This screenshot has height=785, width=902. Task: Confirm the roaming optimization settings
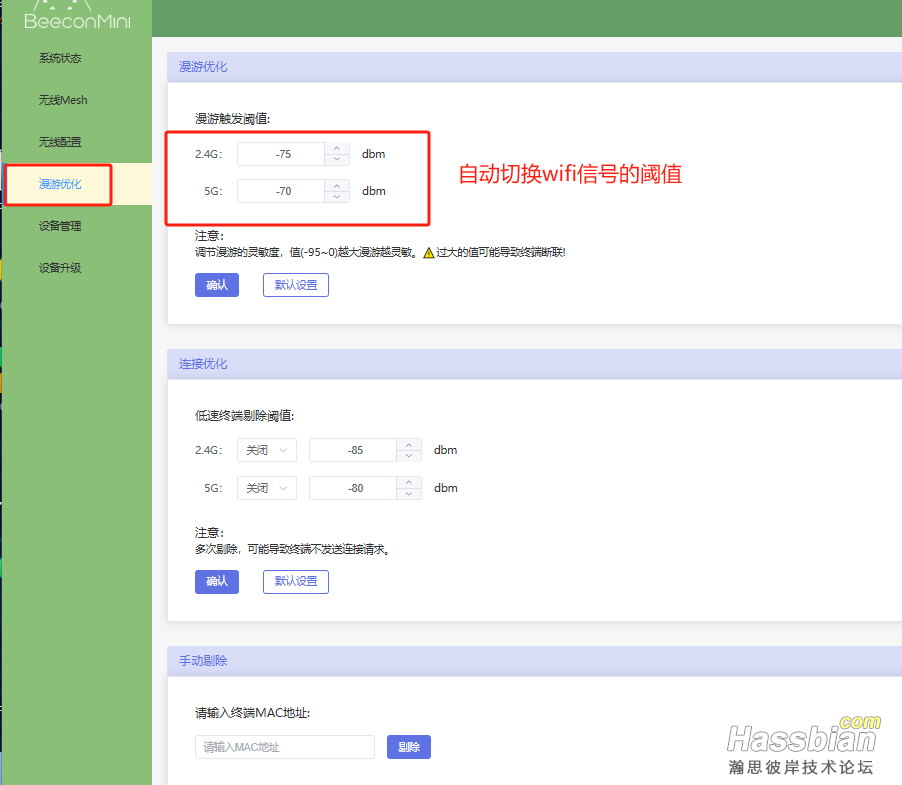coord(217,285)
